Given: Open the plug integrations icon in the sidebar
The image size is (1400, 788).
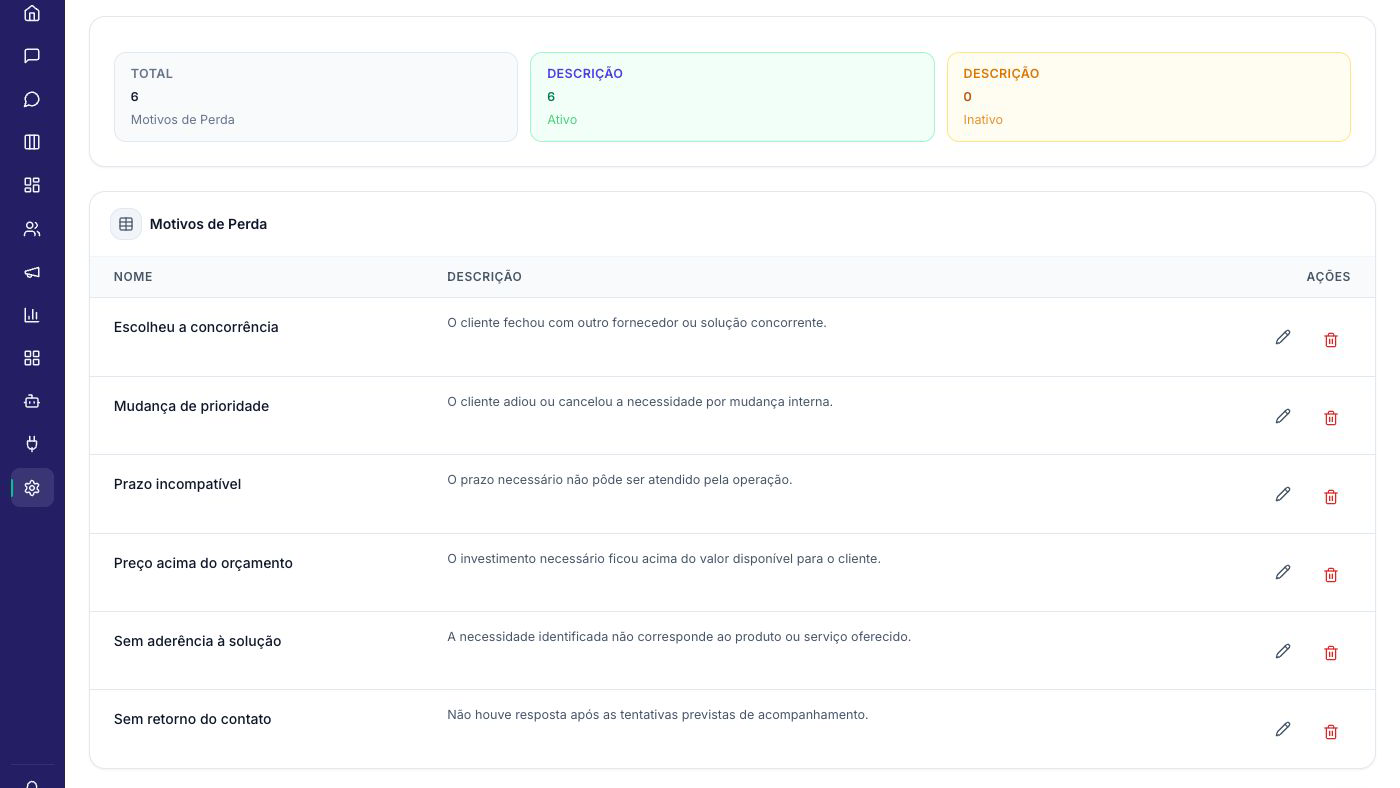Looking at the screenshot, I should (x=32, y=444).
